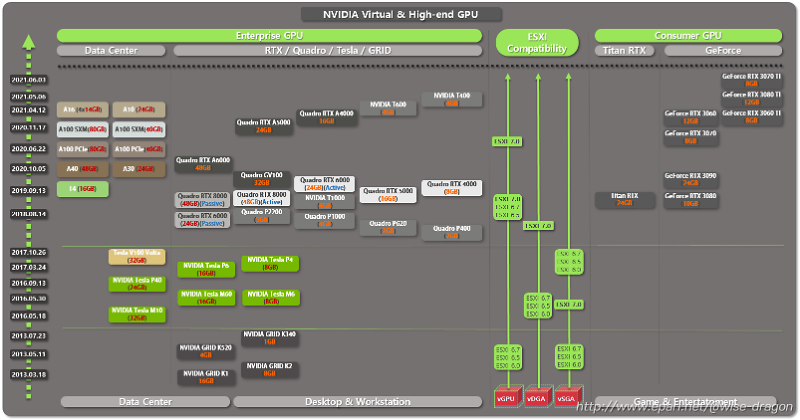Click the 2021.04.12 date marker

click(x=29, y=110)
